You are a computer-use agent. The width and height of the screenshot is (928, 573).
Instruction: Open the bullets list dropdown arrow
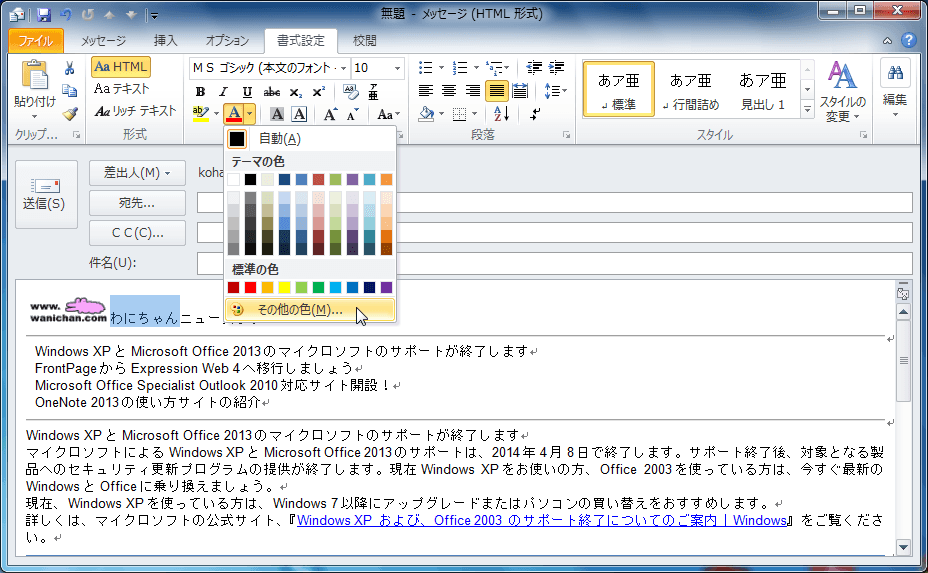click(441, 67)
